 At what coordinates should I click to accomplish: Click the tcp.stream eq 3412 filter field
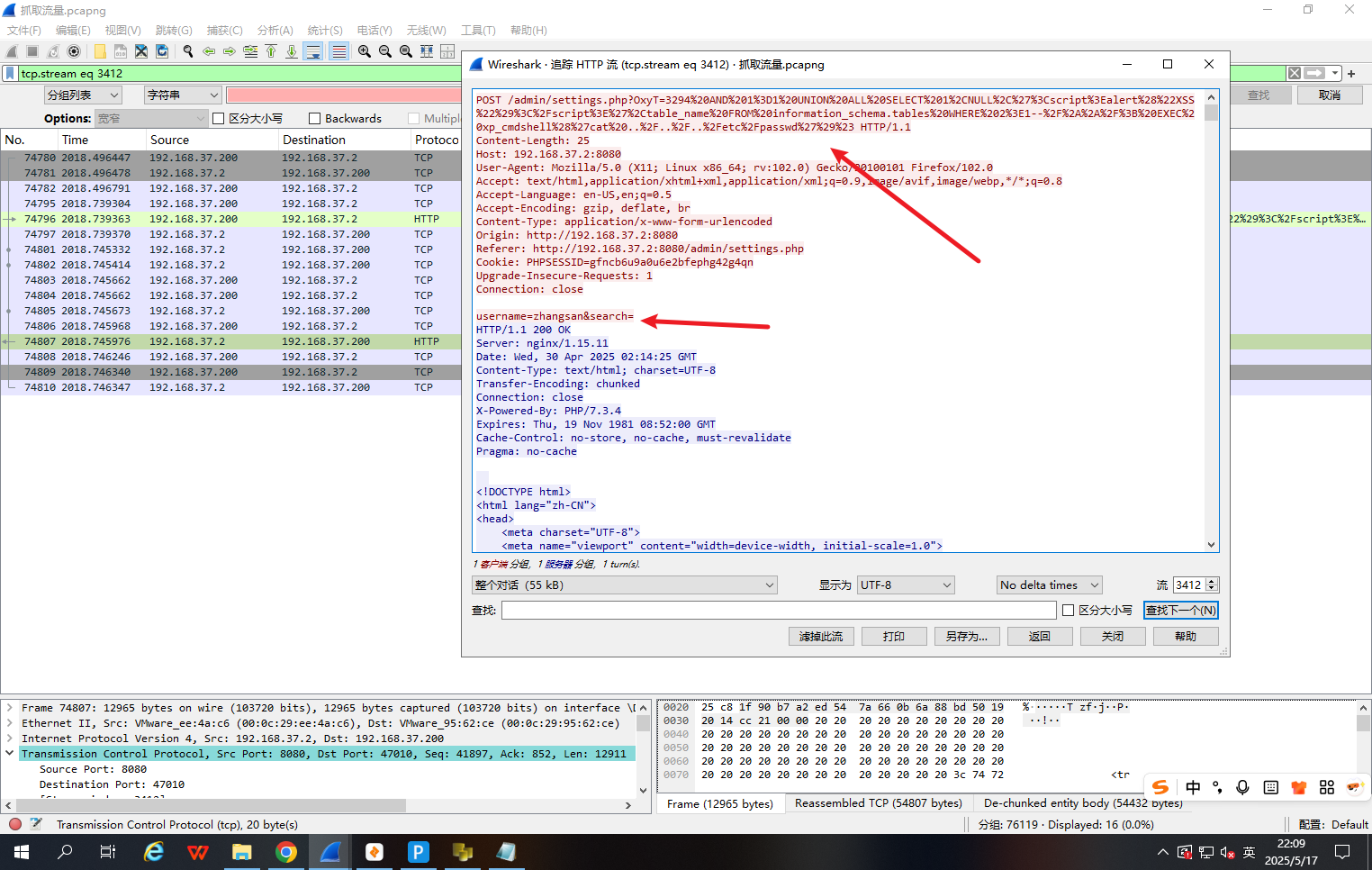coord(651,74)
